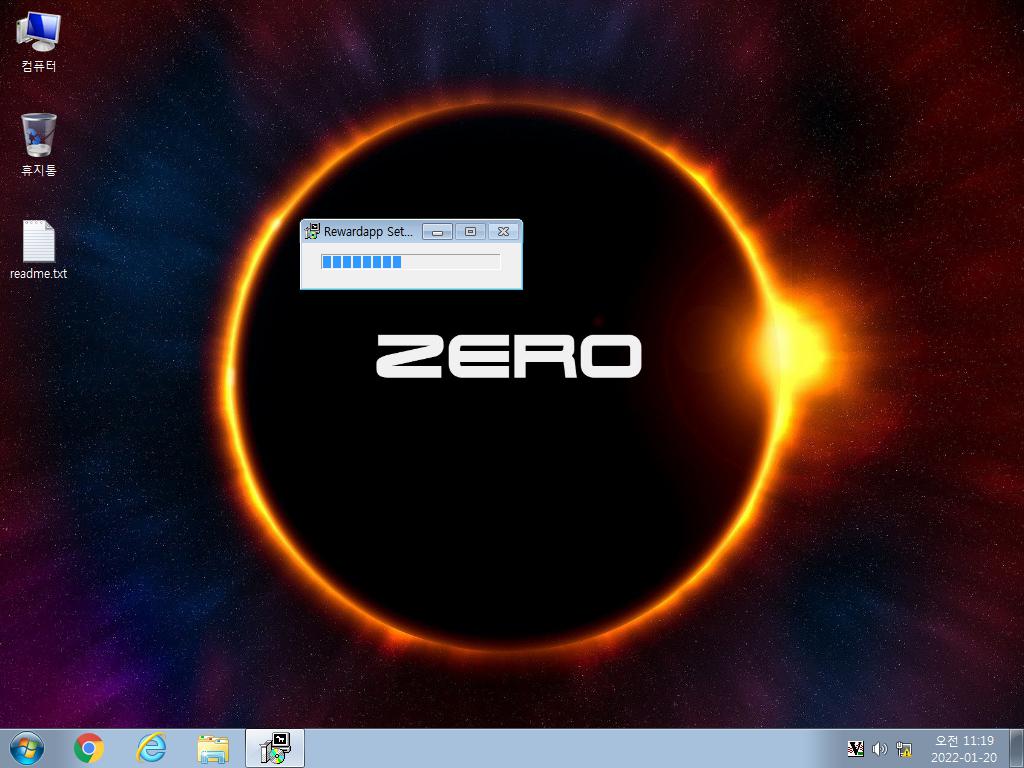This screenshot has height=768, width=1024.
Task: Launch Internet Explorer from the taskbar
Action: pyautogui.click(x=151, y=748)
